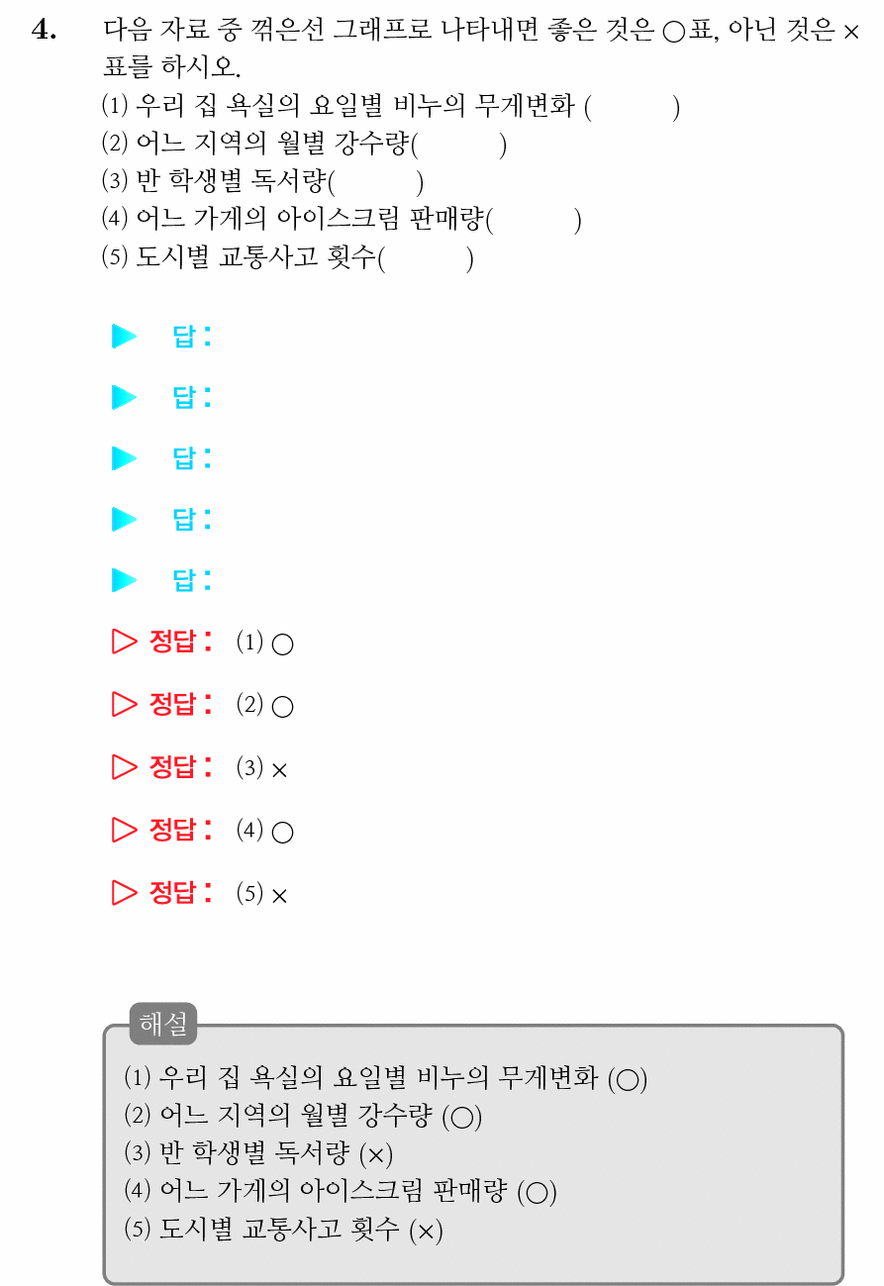Click red 정답 triangle beside (5) ×
Viewport: 884px width, 1286px height.
tap(124, 892)
